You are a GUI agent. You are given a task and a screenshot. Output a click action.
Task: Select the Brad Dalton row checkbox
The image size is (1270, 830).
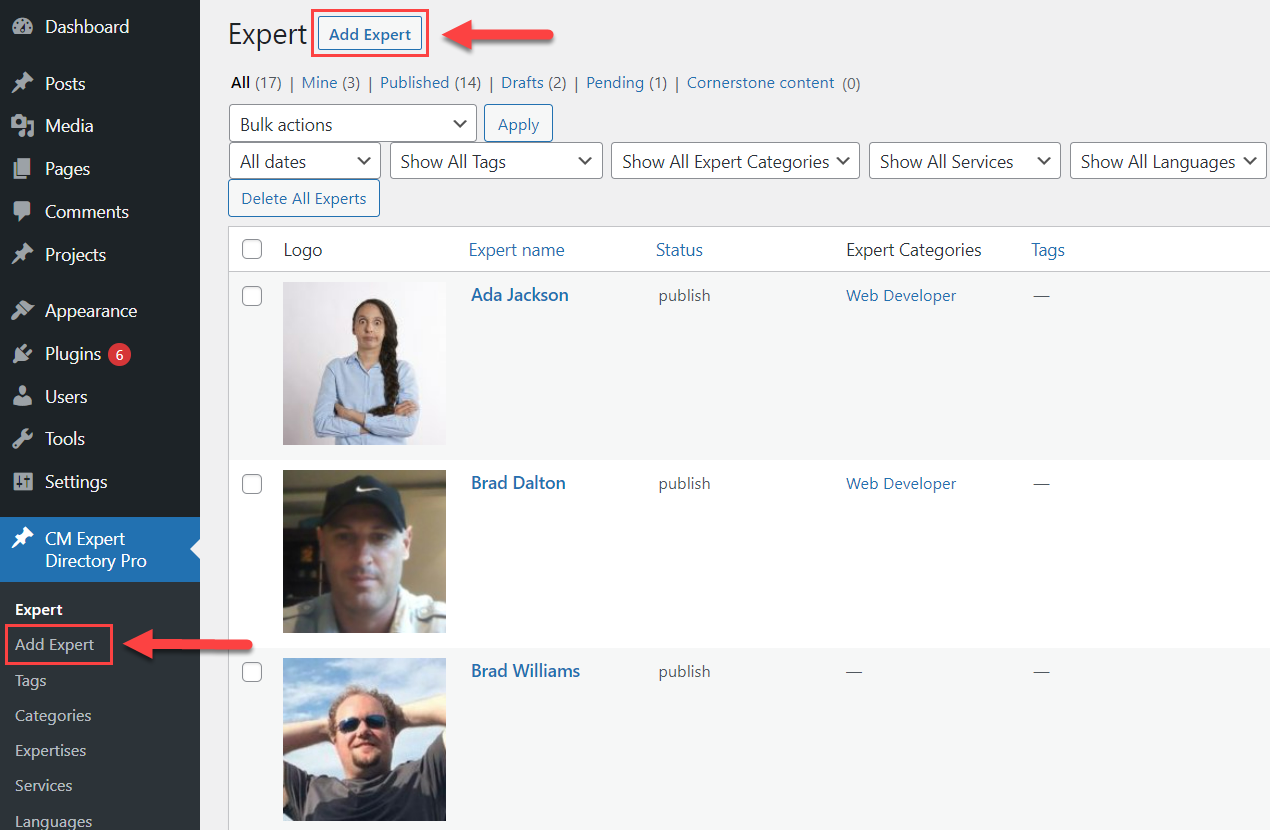tap(252, 484)
